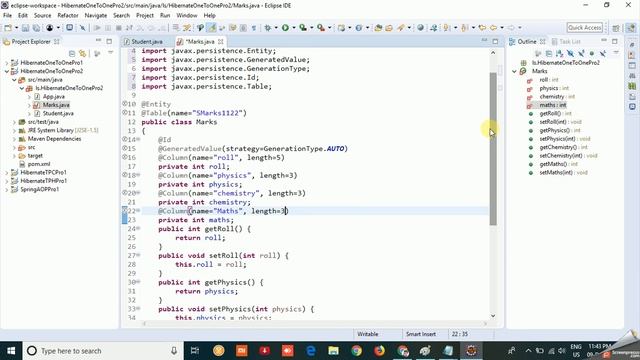The image size is (640, 360).
Task: Click the web browser globe icon
Action: click(420, 28)
